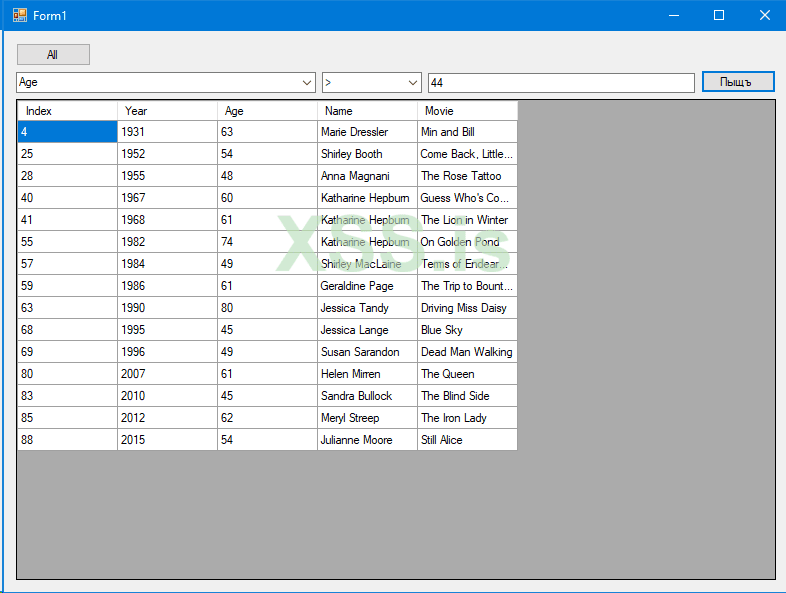Select the Come Back, Little... cell
Screen dimensions: 786x593
(467, 154)
